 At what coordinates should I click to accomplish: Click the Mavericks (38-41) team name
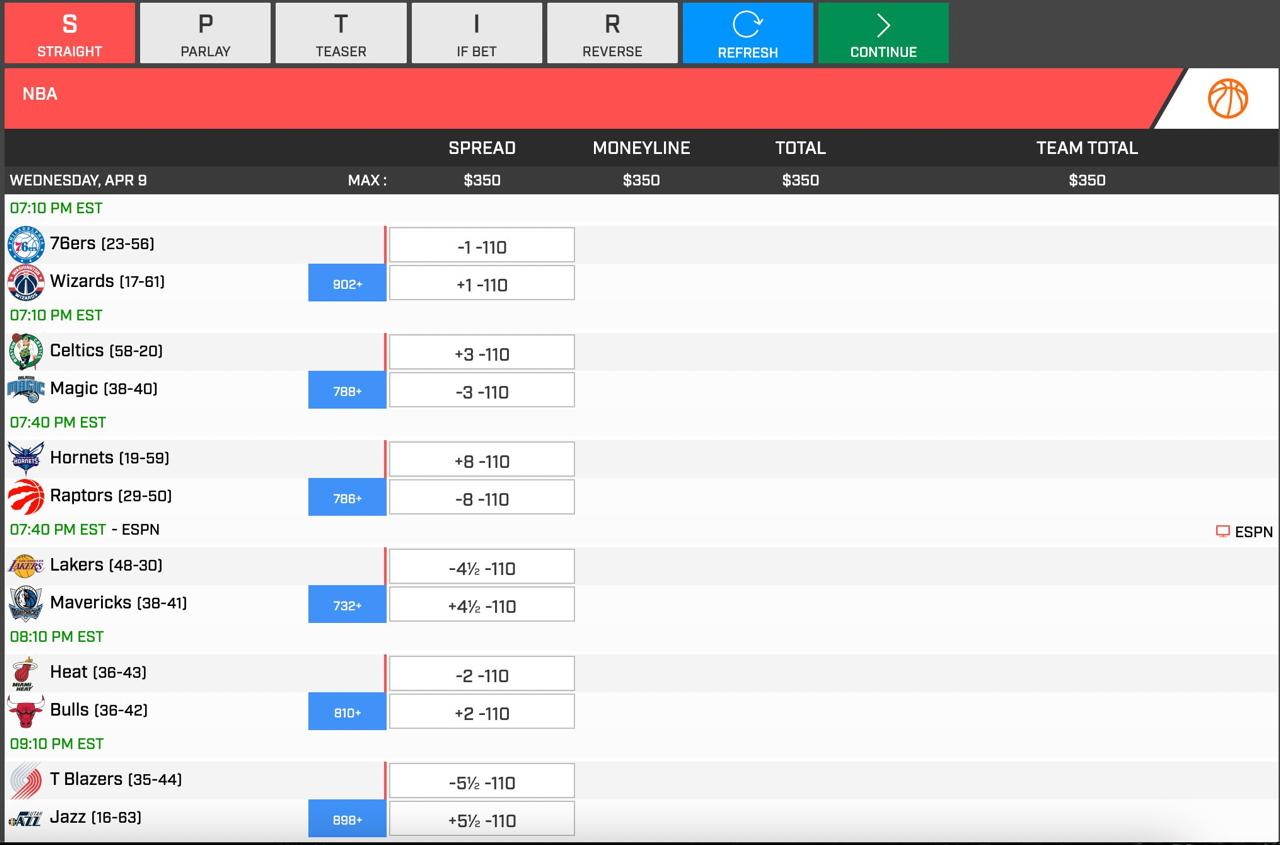click(x=118, y=602)
